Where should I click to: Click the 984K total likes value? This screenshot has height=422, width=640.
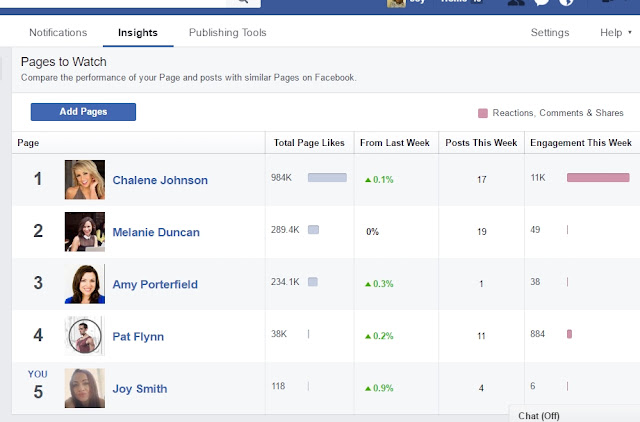pos(281,178)
